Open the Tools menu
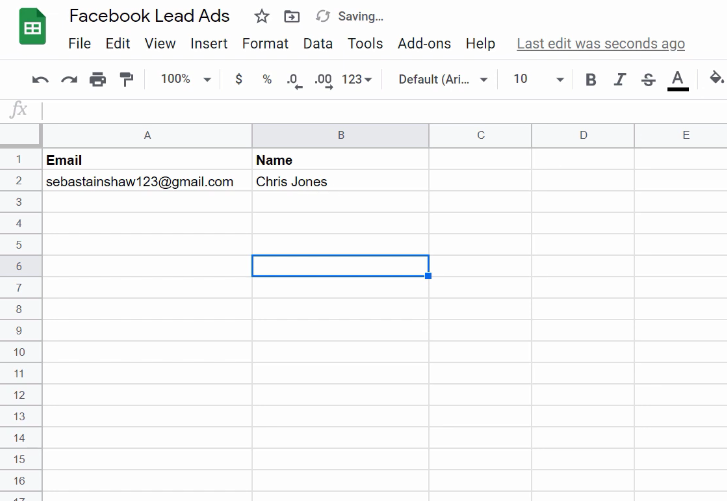 click(365, 44)
